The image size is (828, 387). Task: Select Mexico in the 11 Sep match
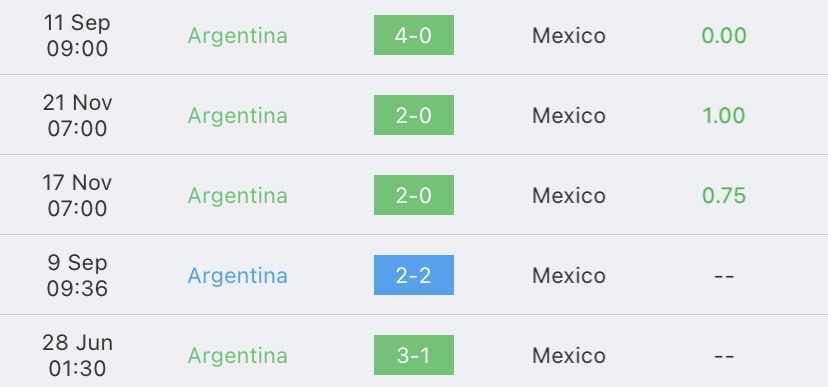point(569,36)
